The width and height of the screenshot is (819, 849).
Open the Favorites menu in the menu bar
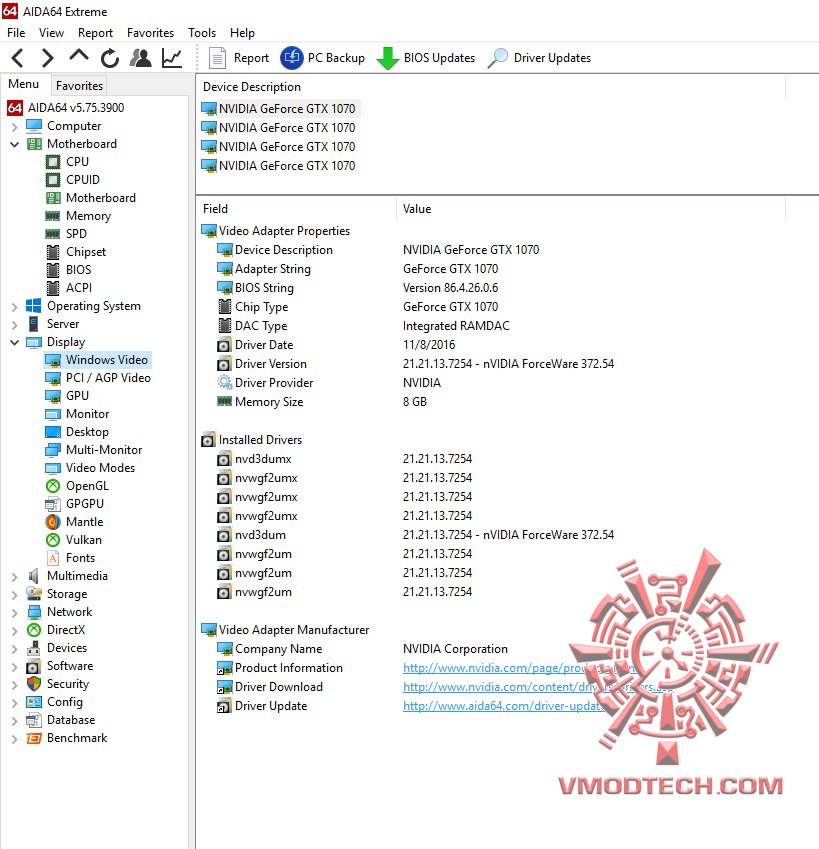[x=150, y=33]
